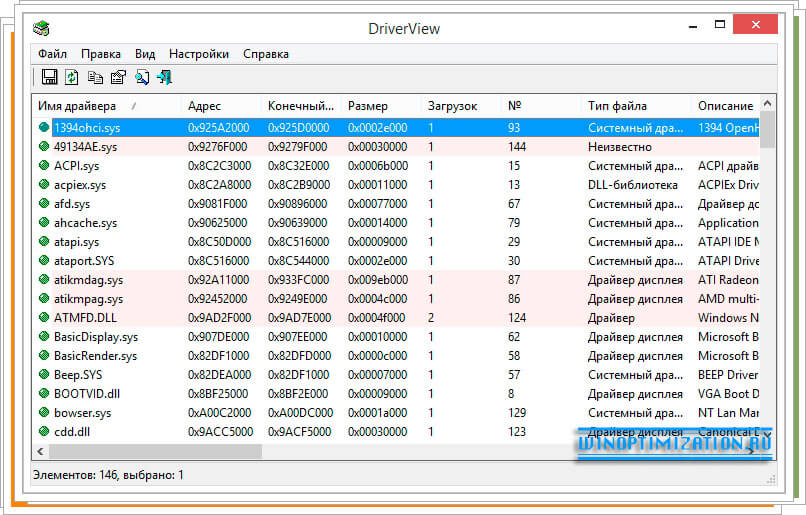Click the green icon beside 49134AE.sys
Image resolution: width=806 pixels, height=515 pixels.
44,146
